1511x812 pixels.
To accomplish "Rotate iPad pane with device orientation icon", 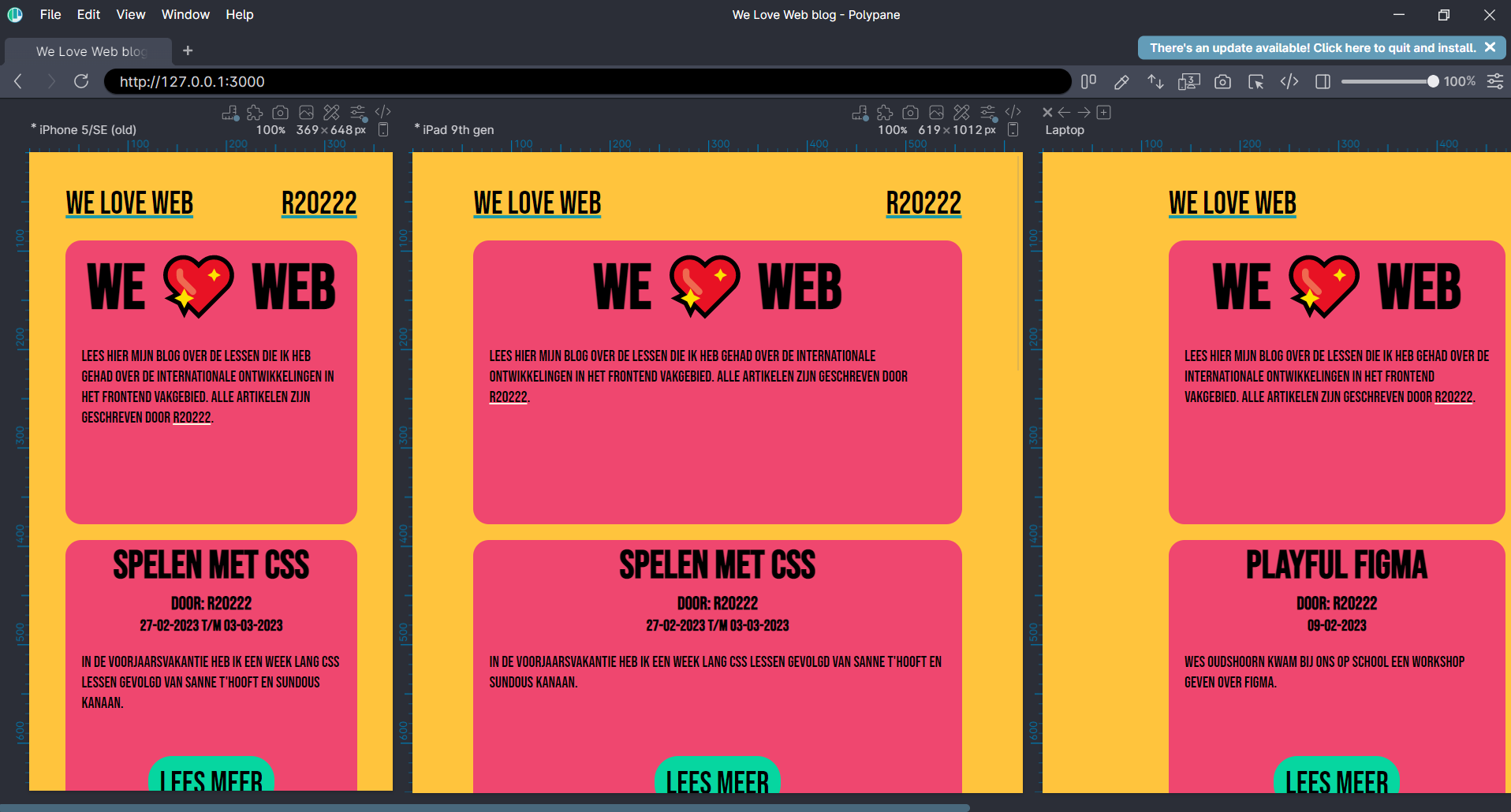I will pyautogui.click(x=1013, y=129).
